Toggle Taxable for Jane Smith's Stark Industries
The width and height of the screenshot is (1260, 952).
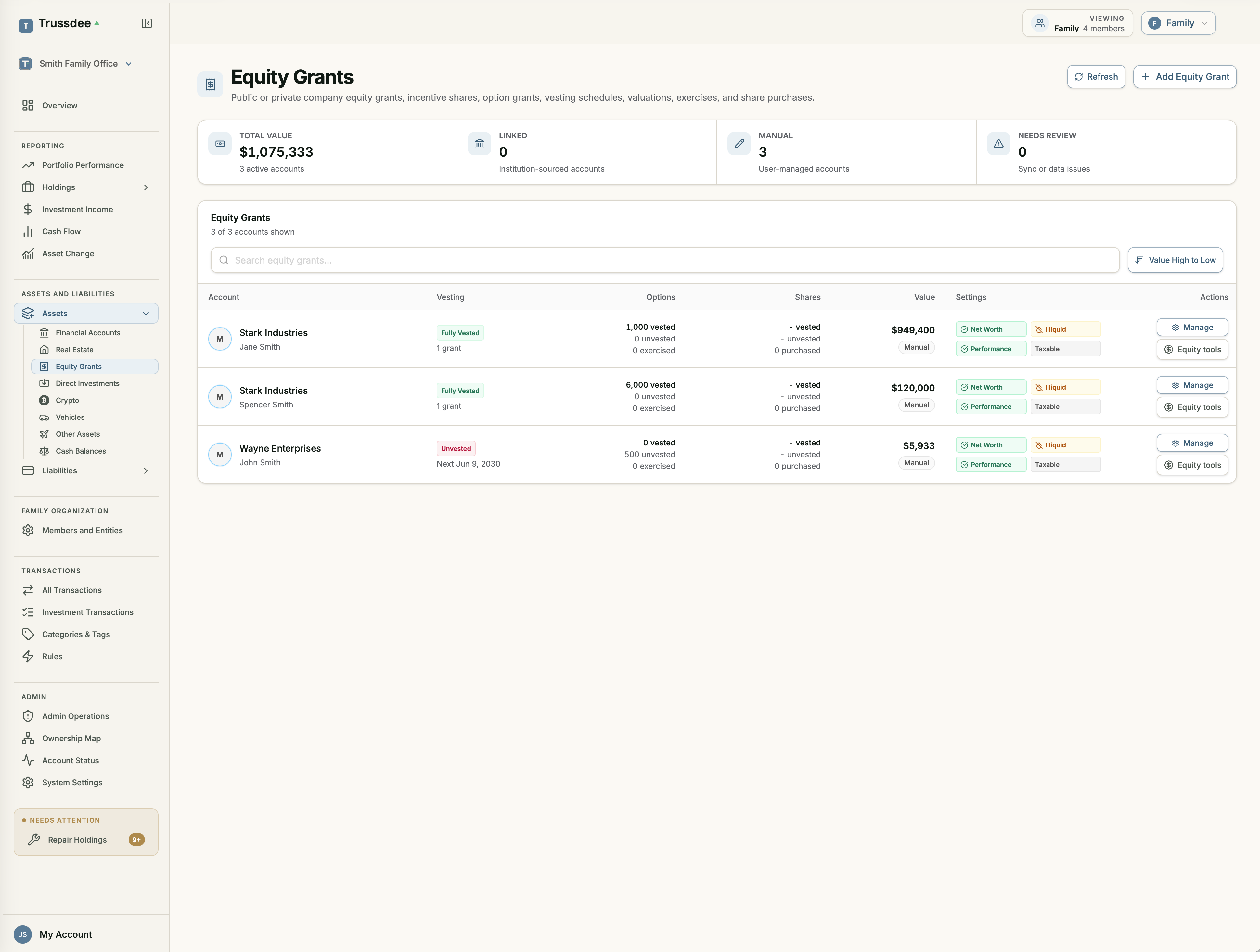coord(1065,349)
